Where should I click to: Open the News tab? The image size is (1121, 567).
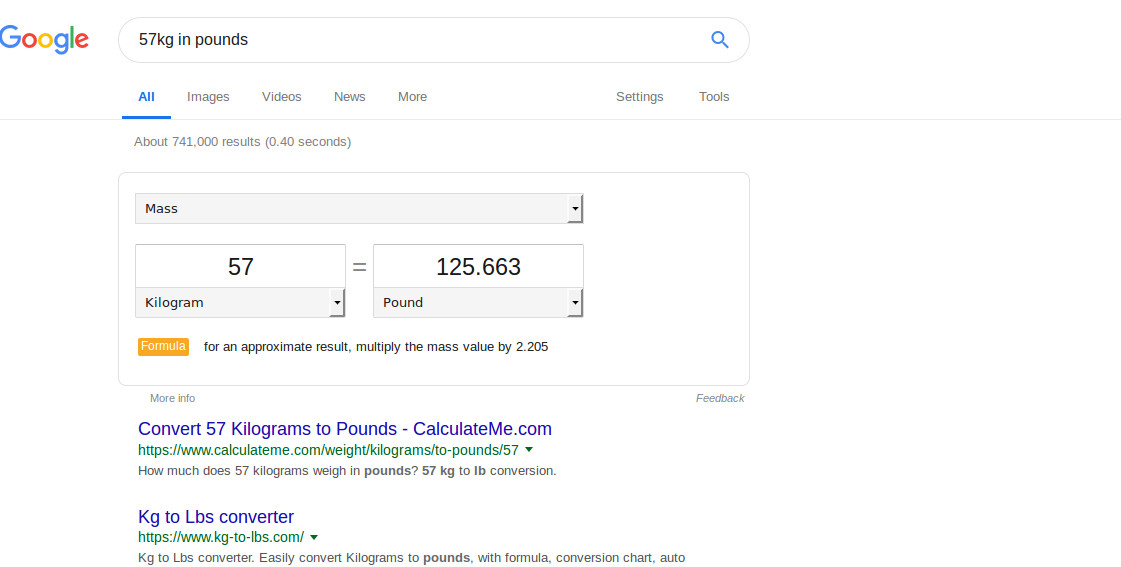click(x=349, y=97)
